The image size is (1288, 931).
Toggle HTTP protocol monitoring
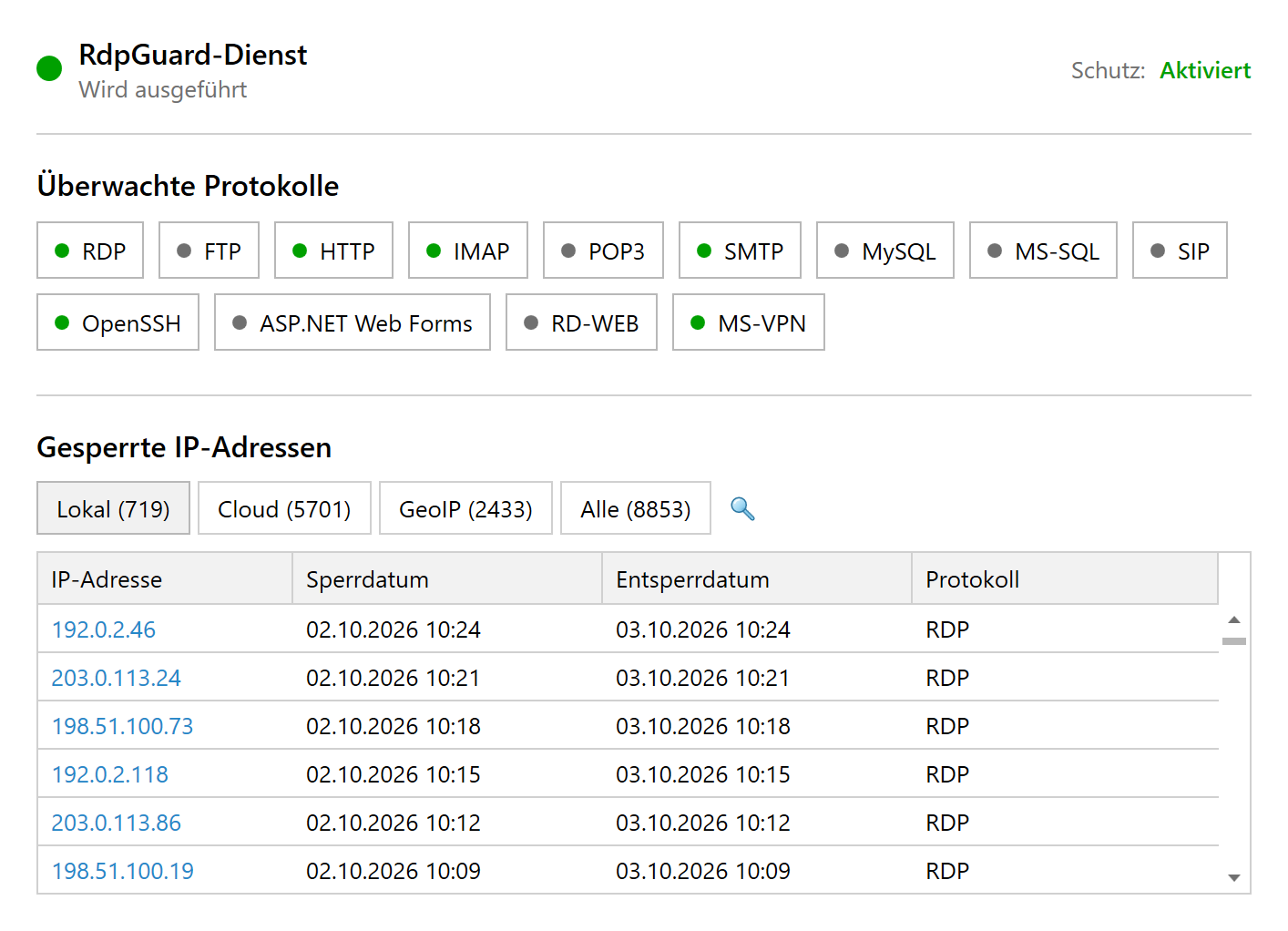pyautogui.click(x=333, y=251)
